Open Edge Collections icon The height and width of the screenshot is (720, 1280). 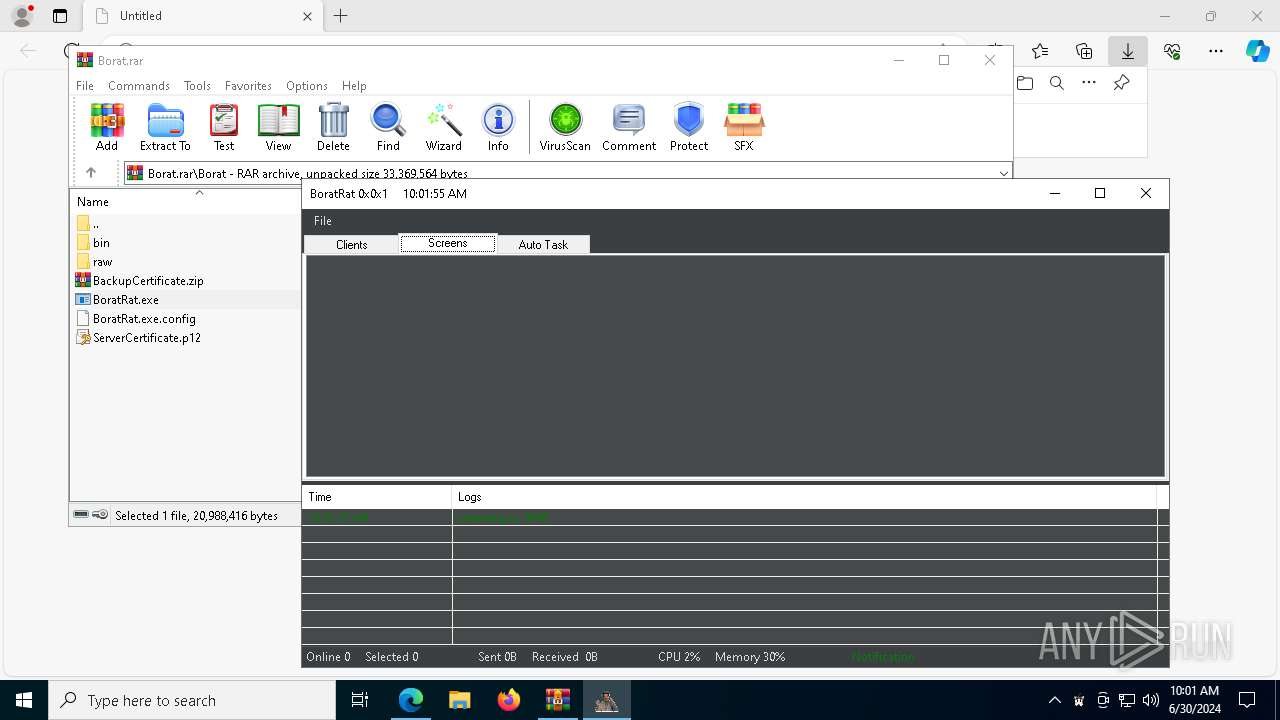pyautogui.click(x=1084, y=51)
